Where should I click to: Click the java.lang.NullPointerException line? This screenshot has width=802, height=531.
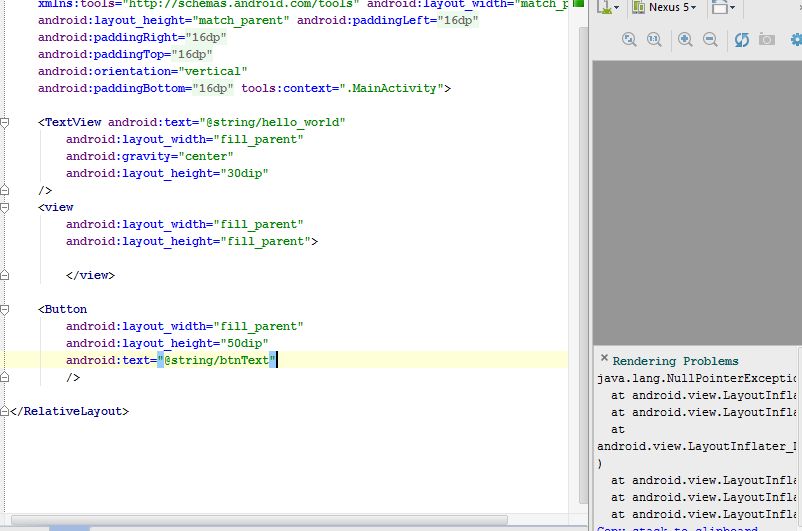[x=697, y=378]
